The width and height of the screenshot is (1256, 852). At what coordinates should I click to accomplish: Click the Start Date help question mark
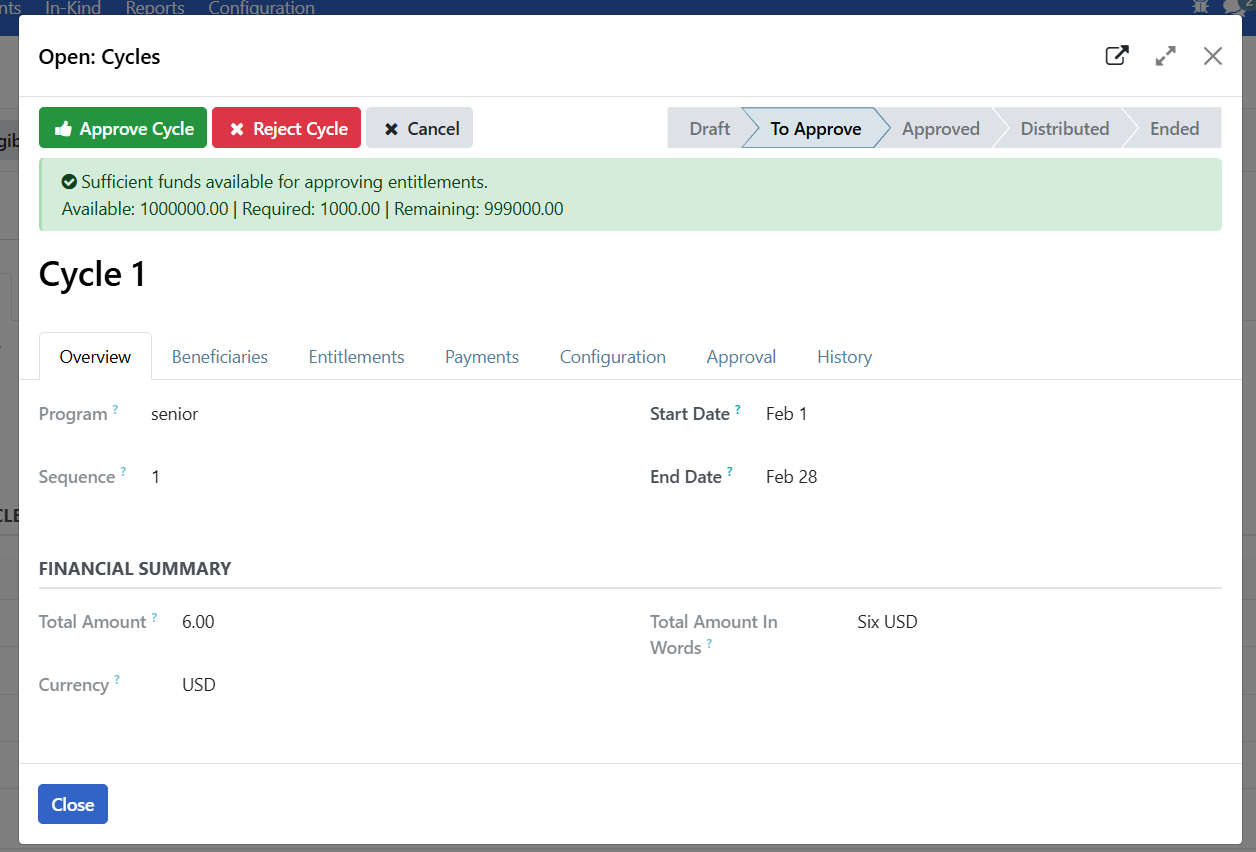point(738,410)
